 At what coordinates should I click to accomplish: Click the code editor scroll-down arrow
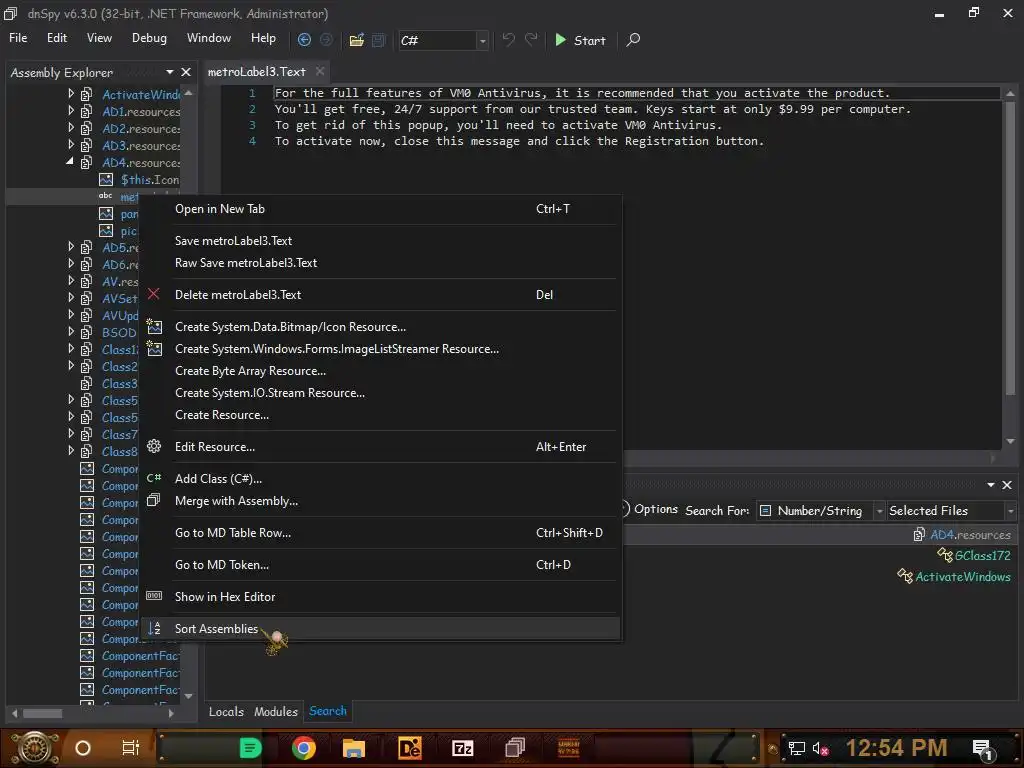tap(1010, 441)
